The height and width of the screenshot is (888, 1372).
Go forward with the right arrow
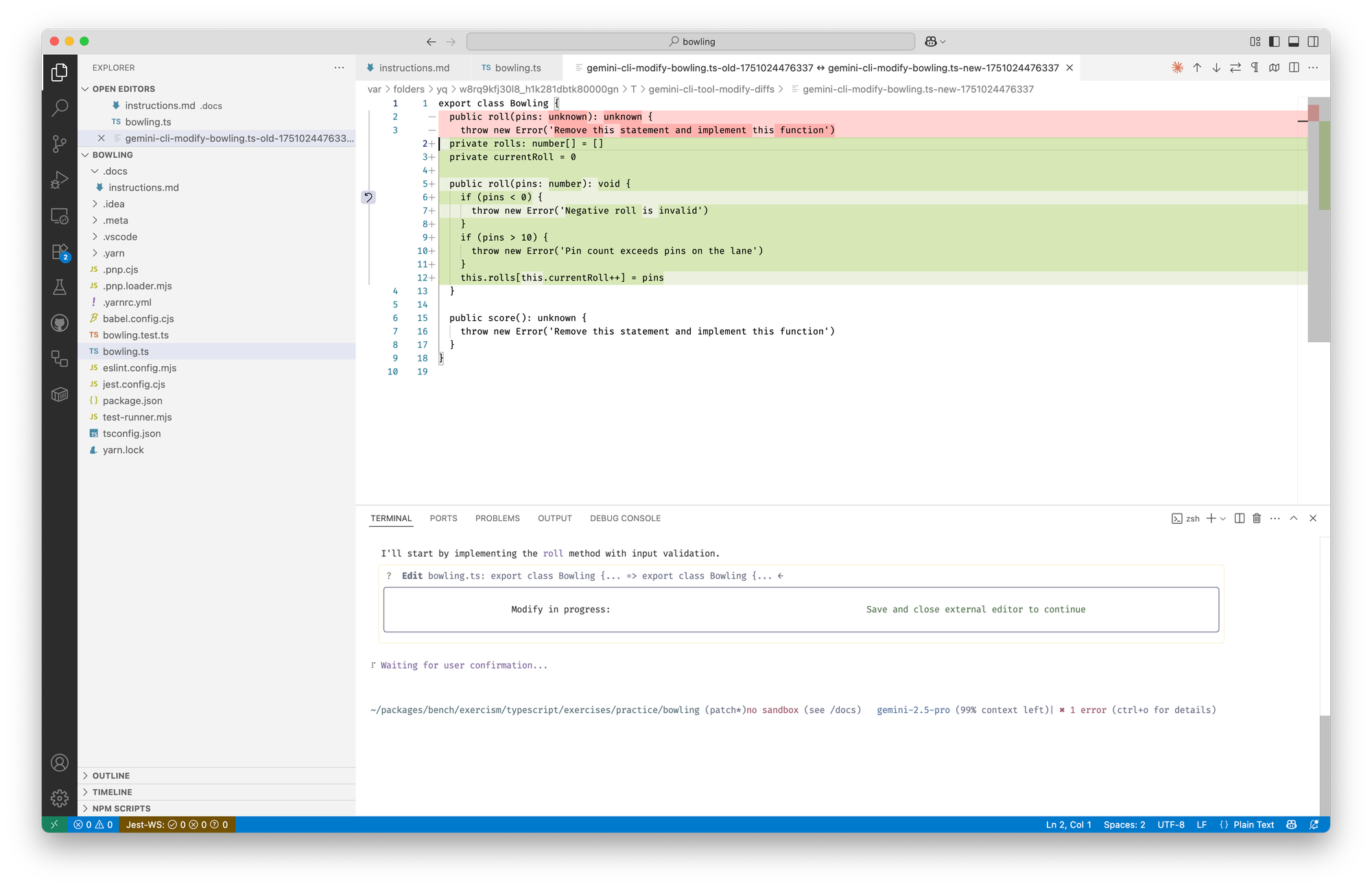coord(451,42)
